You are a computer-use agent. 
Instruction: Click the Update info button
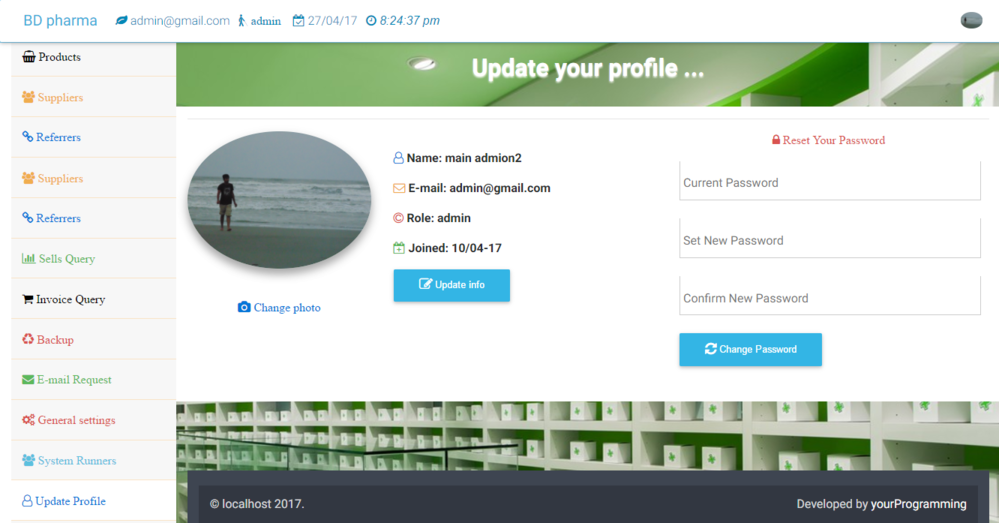[452, 285]
